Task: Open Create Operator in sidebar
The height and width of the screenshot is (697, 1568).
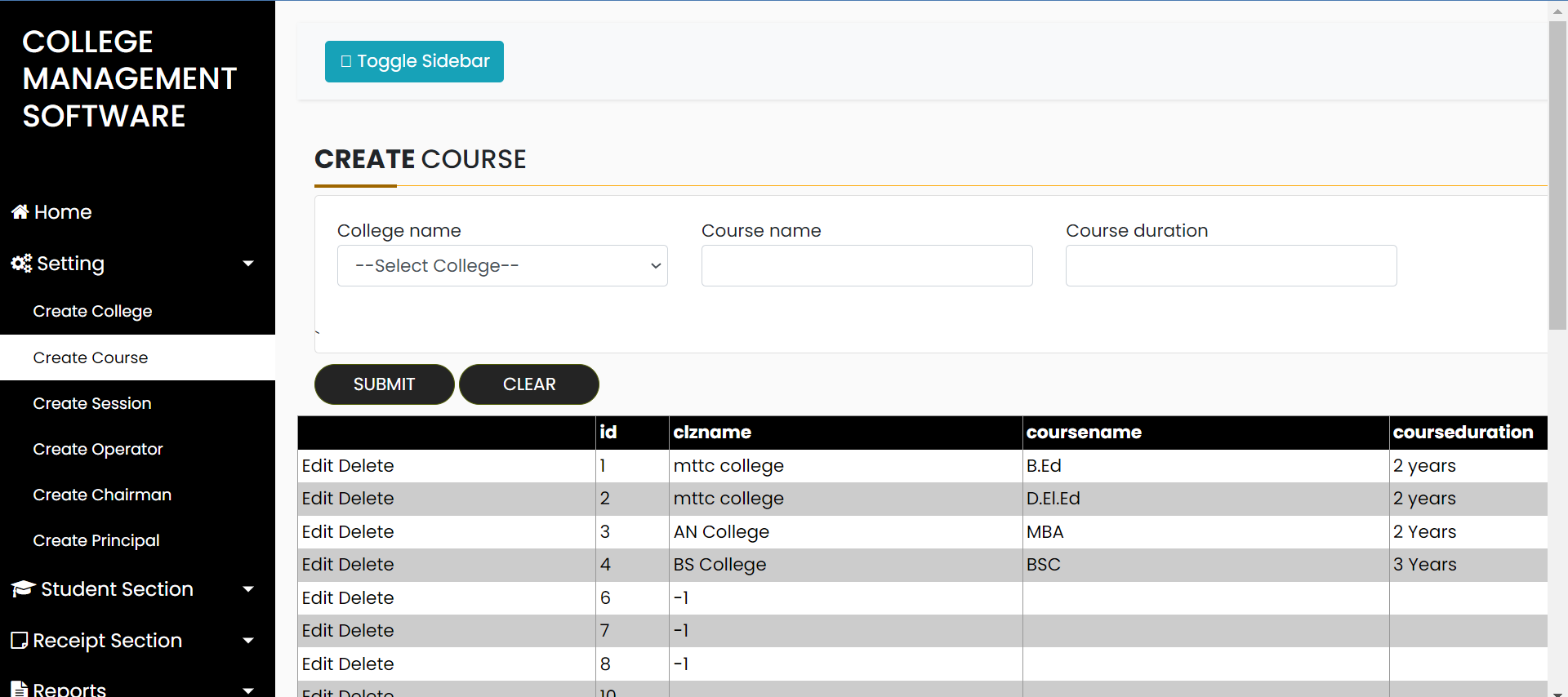Action: tap(98, 449)
